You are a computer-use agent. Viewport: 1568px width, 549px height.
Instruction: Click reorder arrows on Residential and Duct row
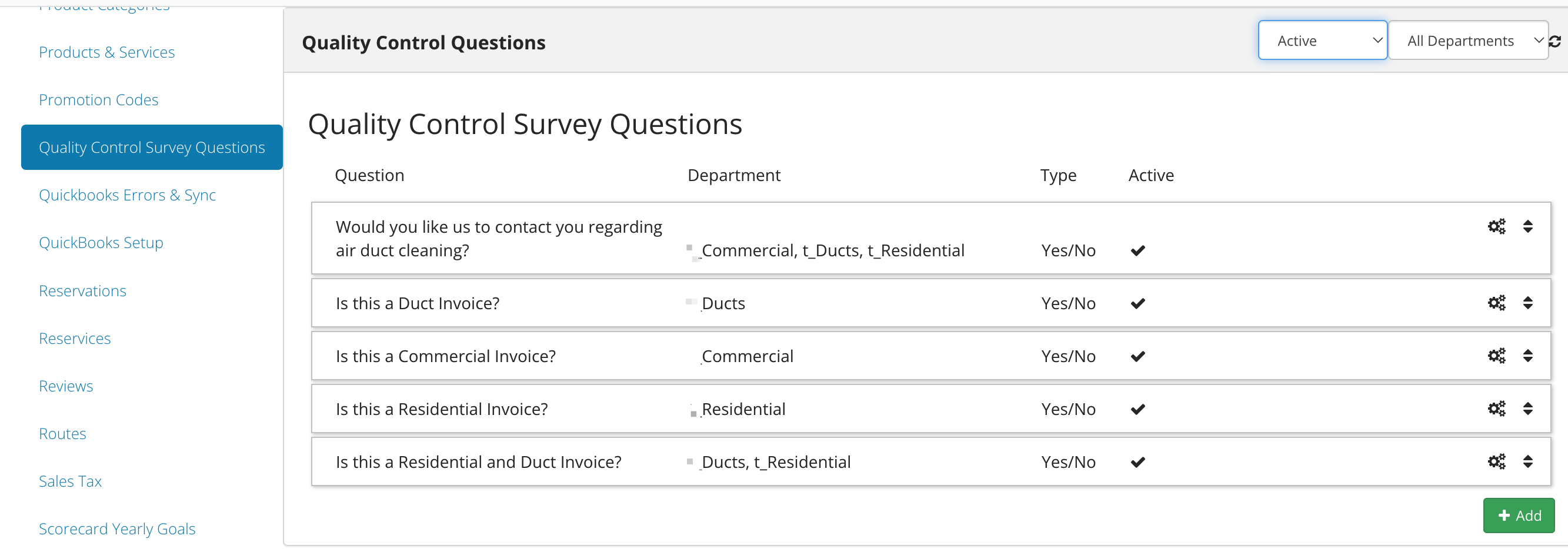[x=1527, y=461]
